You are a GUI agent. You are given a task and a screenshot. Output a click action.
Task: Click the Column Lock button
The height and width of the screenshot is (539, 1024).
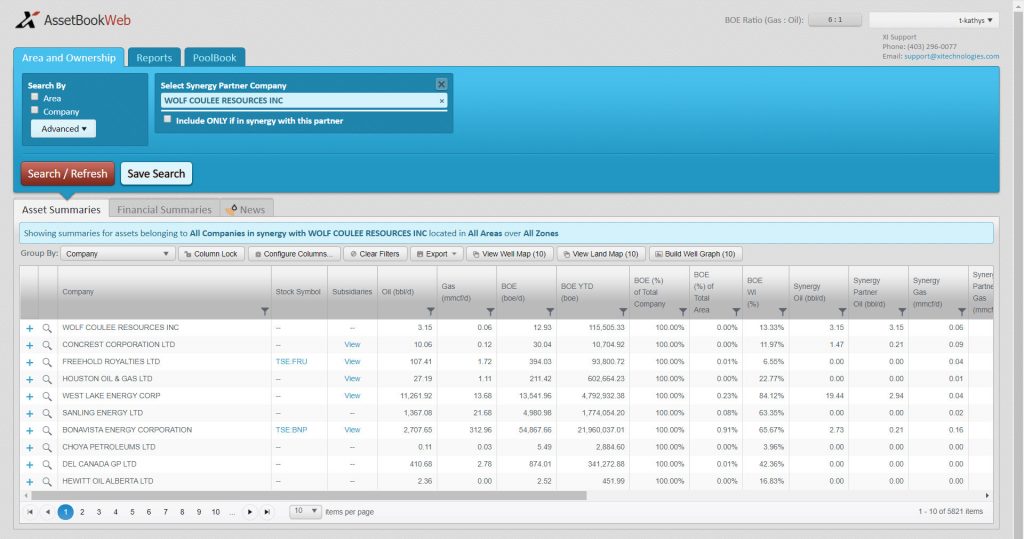click(211, 253)
